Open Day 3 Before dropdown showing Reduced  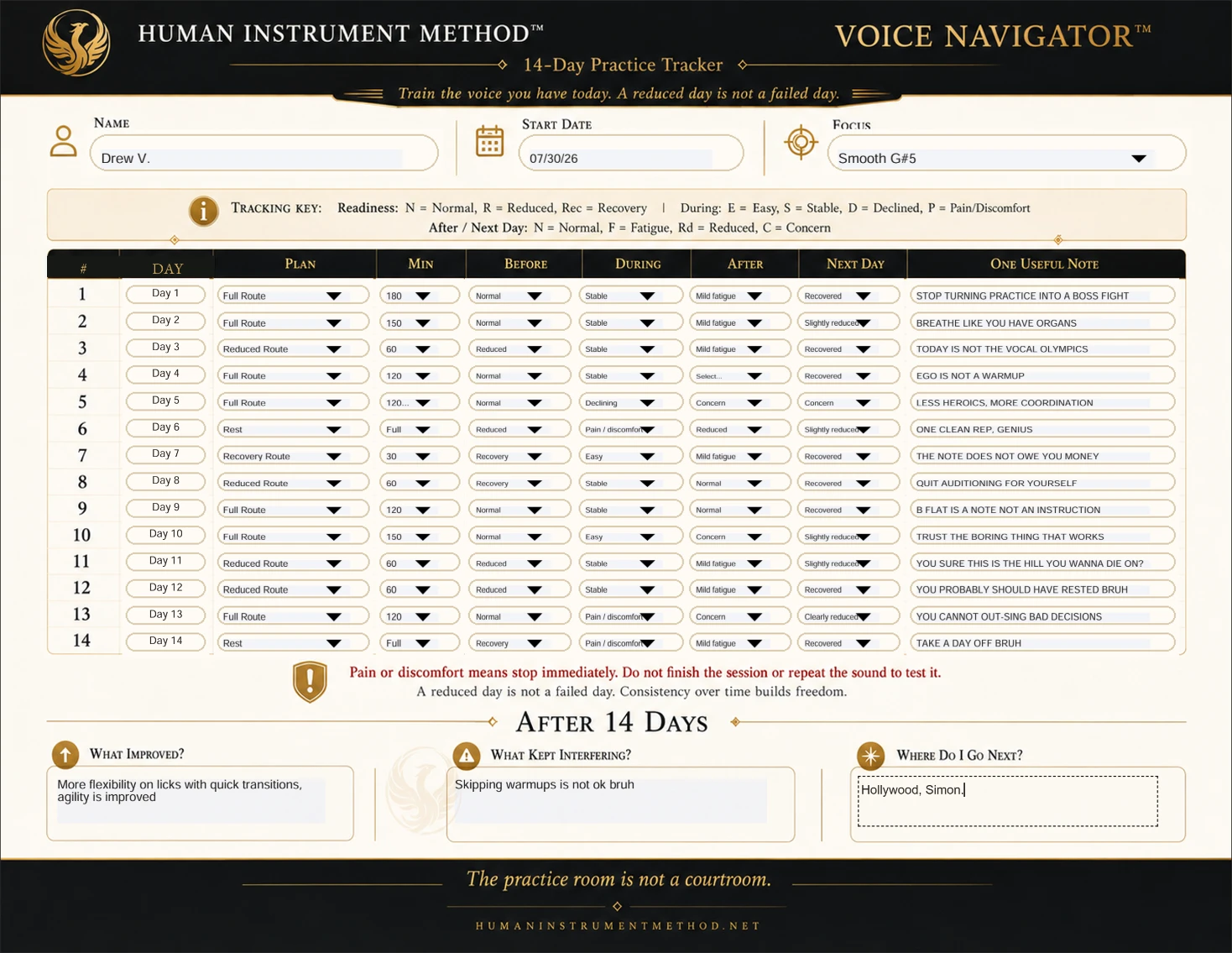519,349
